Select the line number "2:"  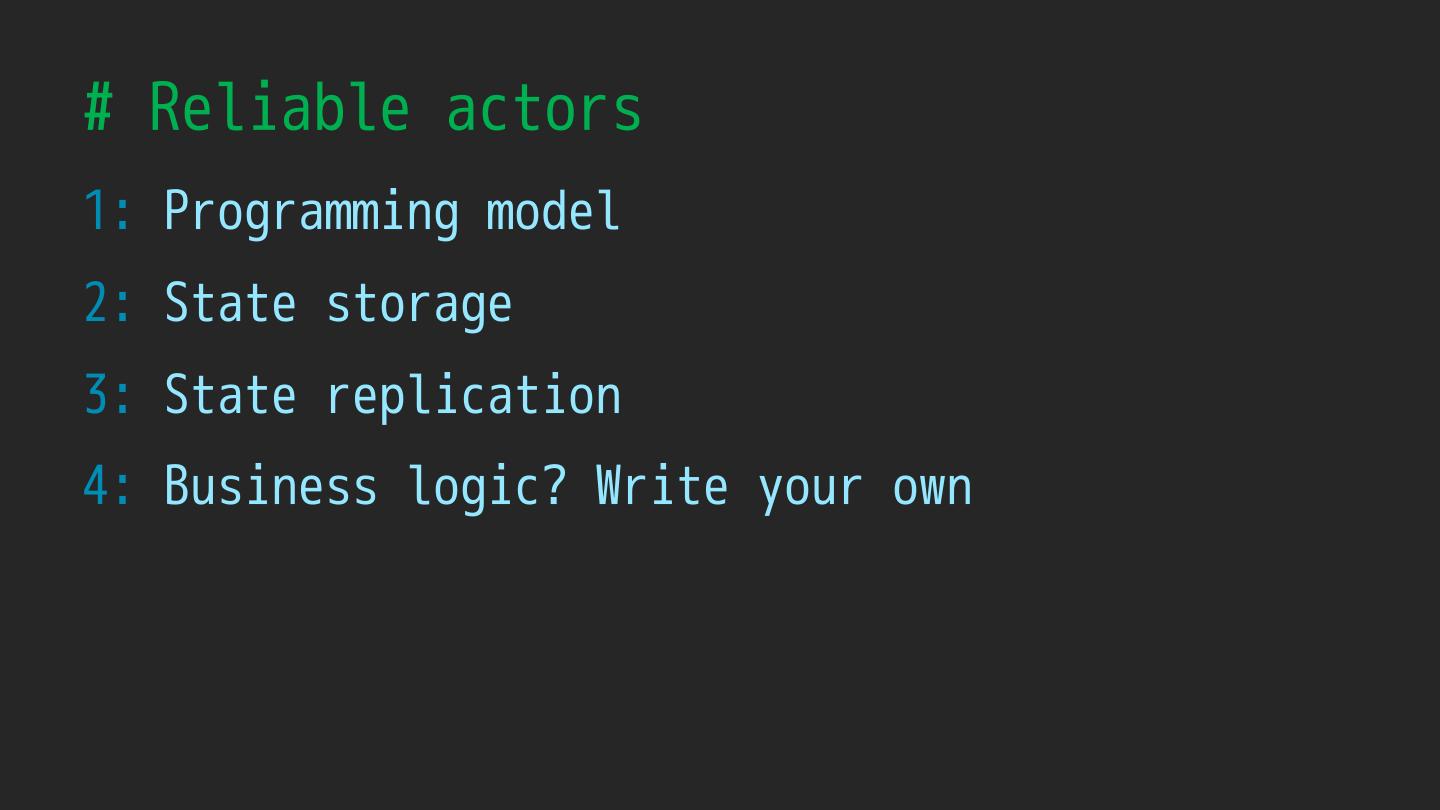click(x=108, y=303)
